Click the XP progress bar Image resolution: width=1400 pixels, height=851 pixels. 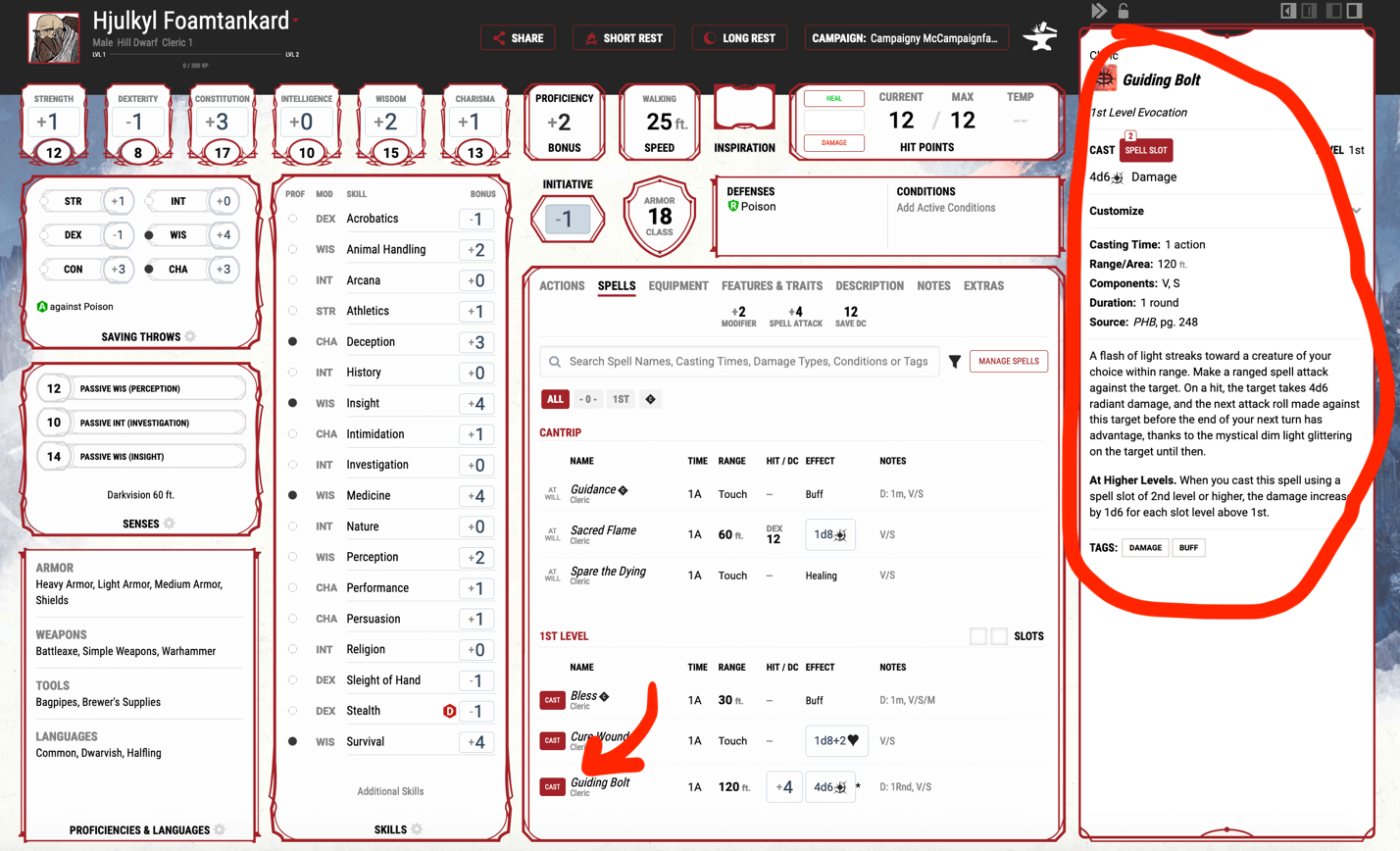coord(195,54)
